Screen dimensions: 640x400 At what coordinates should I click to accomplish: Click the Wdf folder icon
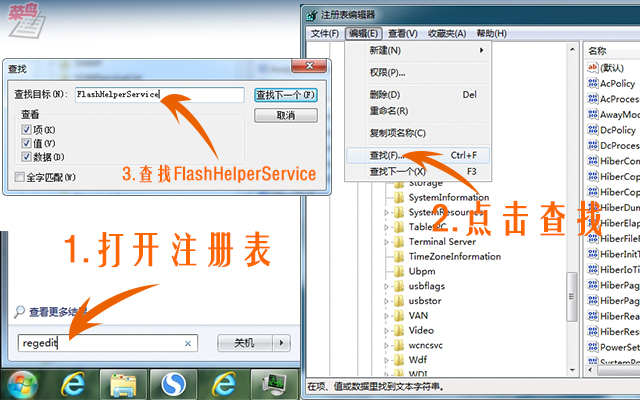pyautogui.click(x=399, y=360)
